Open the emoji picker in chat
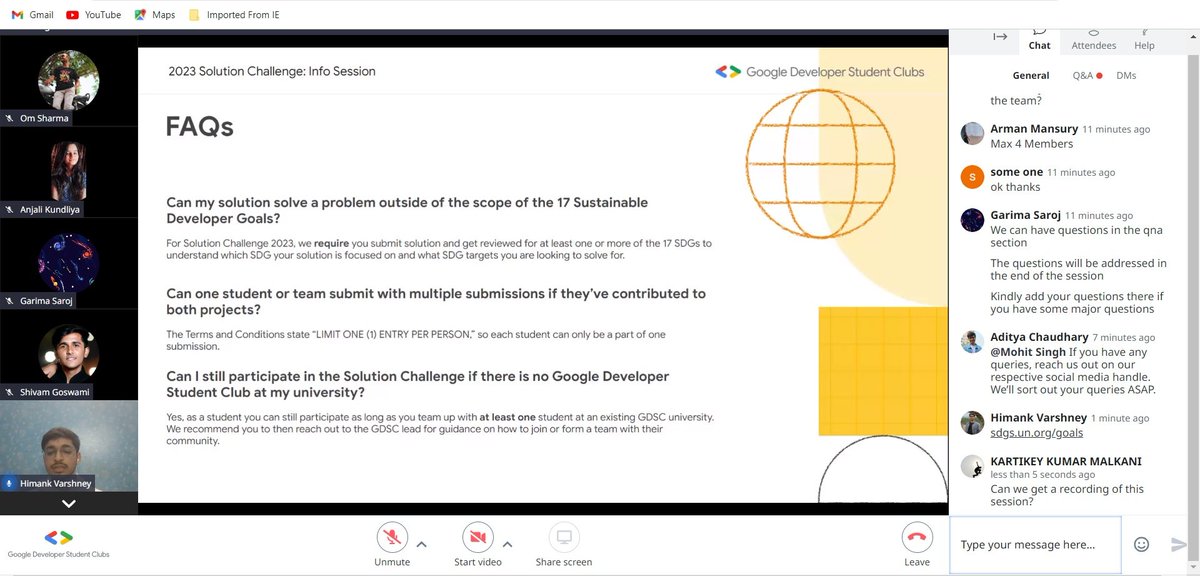Screen dimensions: 1200x576 point(1141,544)
